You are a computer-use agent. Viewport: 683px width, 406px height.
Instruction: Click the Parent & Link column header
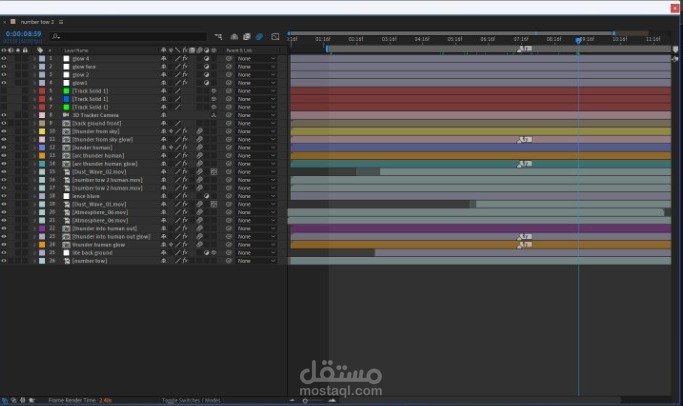[239, 51]
